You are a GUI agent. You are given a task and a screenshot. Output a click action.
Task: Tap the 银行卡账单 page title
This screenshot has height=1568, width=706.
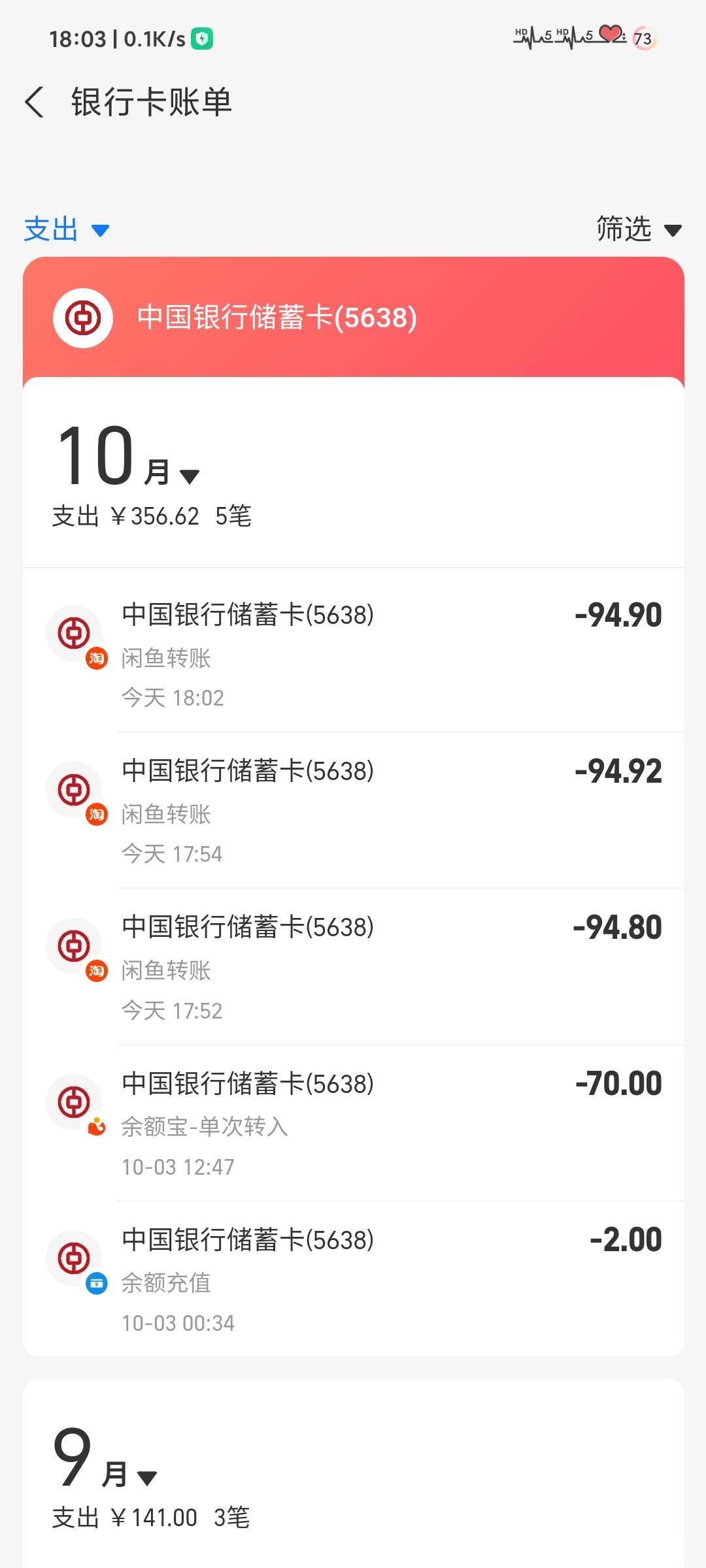152,103
